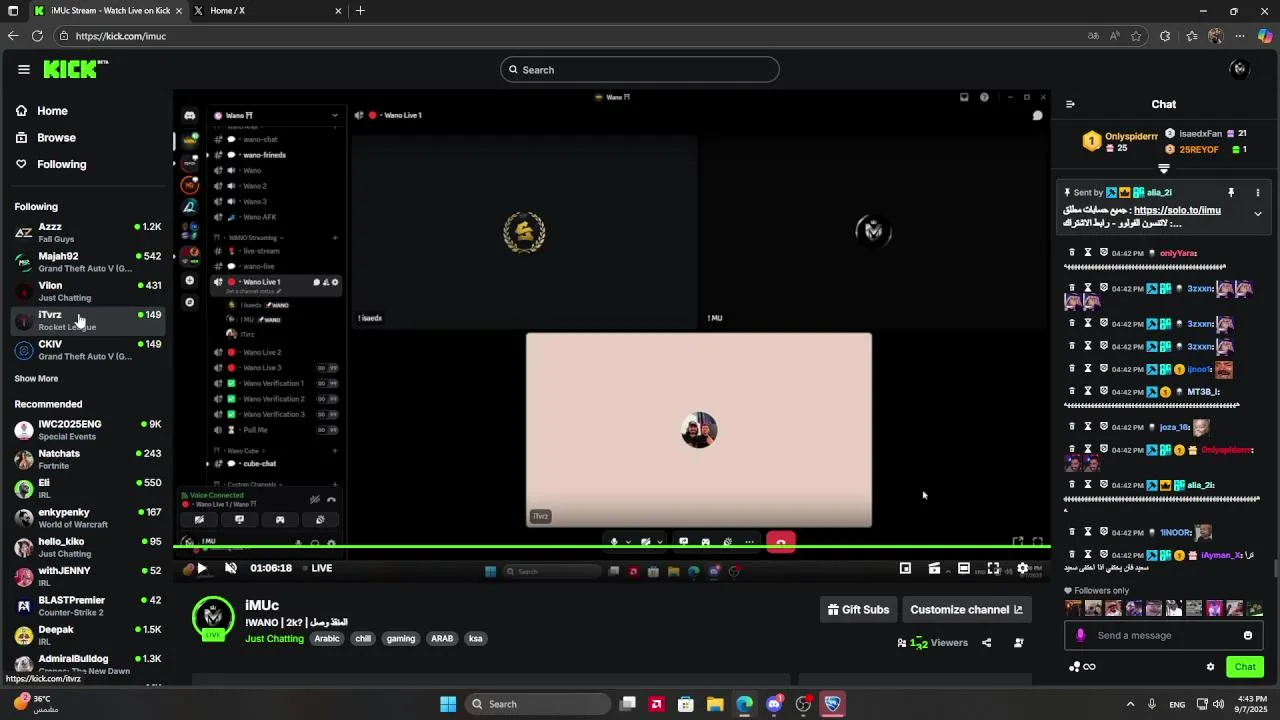
Task: Expand the chat leaderboard arrow
Action: pyautogui.click(x=1163, y=169)
